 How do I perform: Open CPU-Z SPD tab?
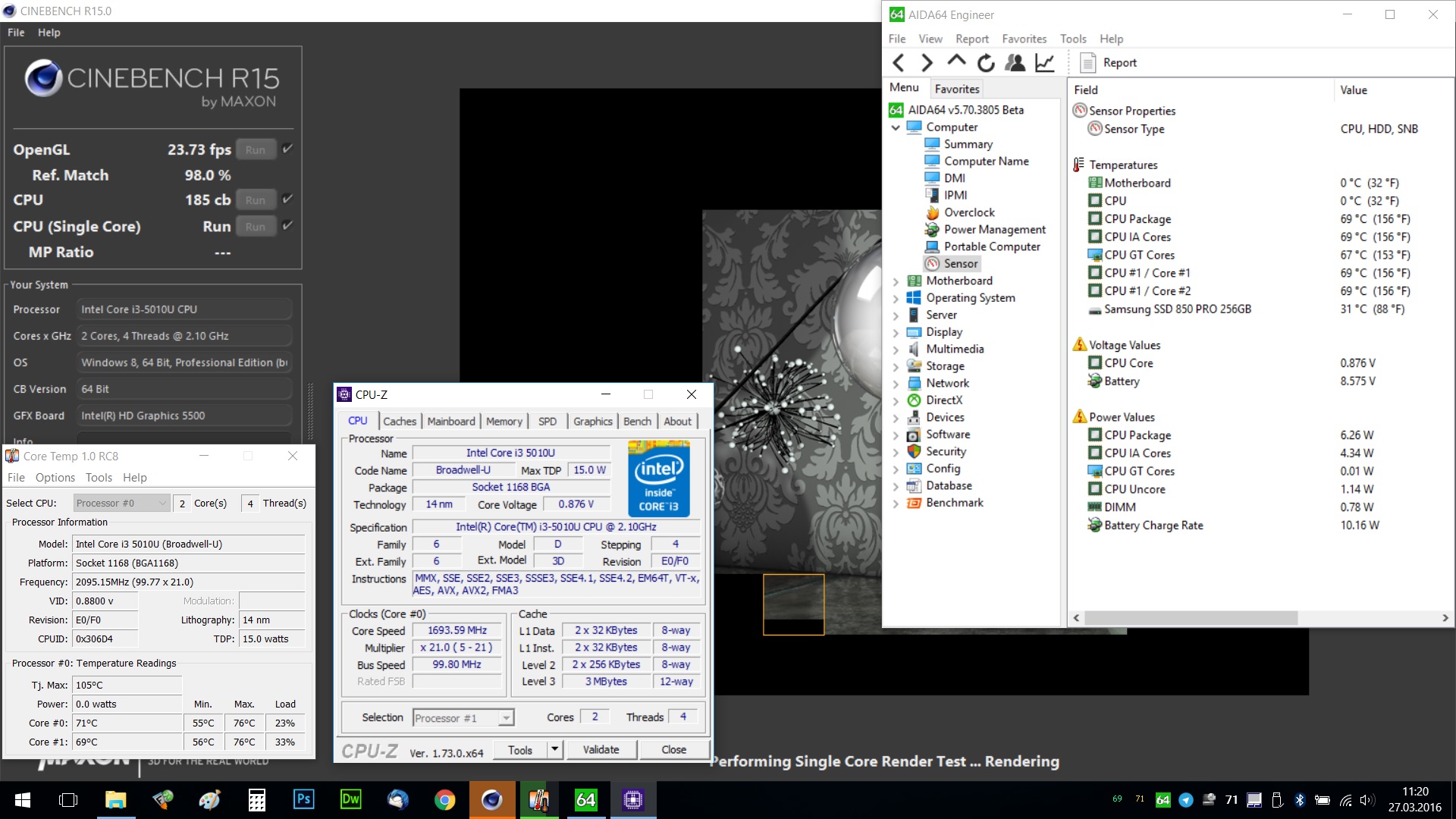548,421
